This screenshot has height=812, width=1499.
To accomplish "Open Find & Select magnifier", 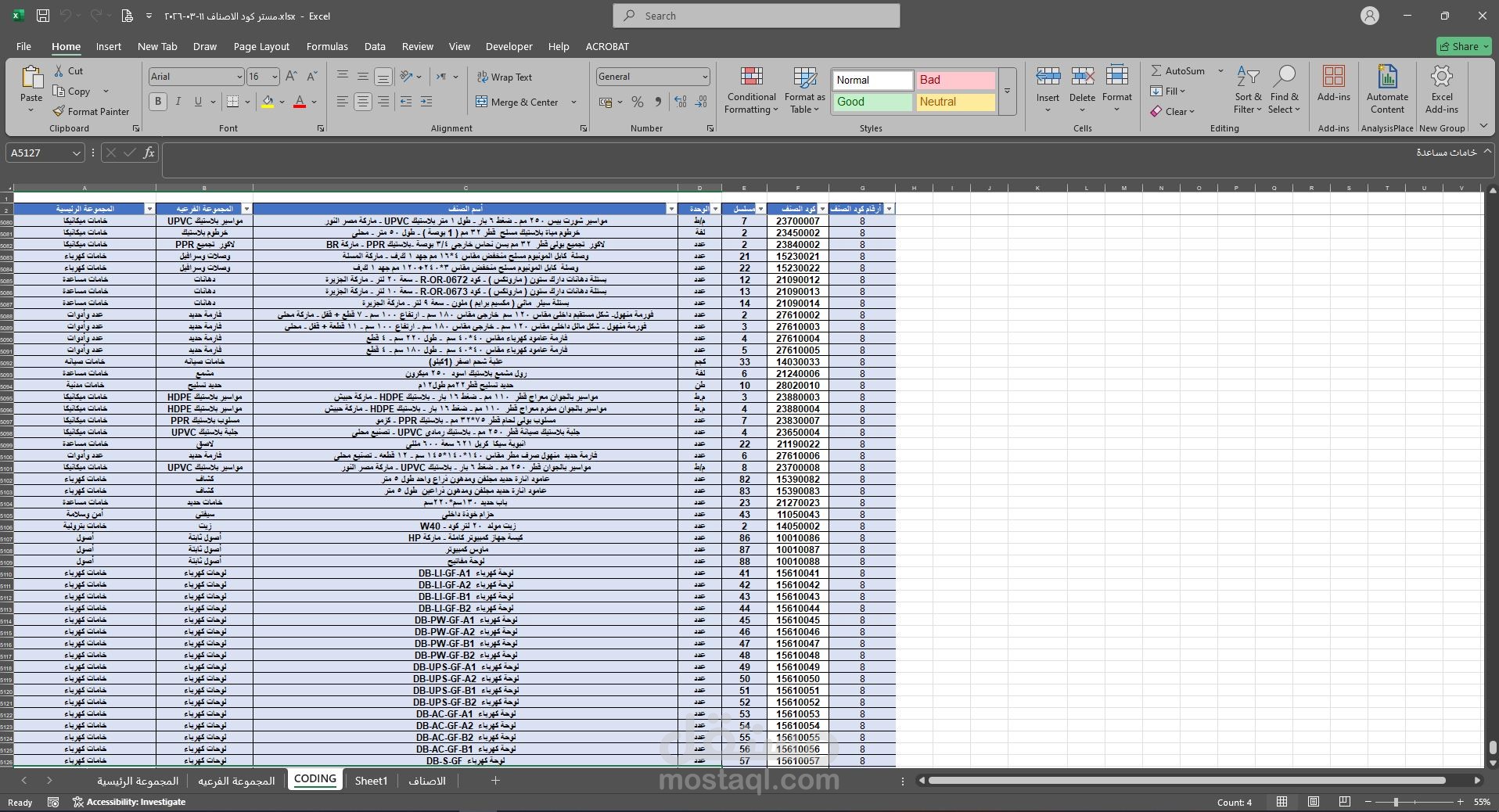I will coord(1284,91).
